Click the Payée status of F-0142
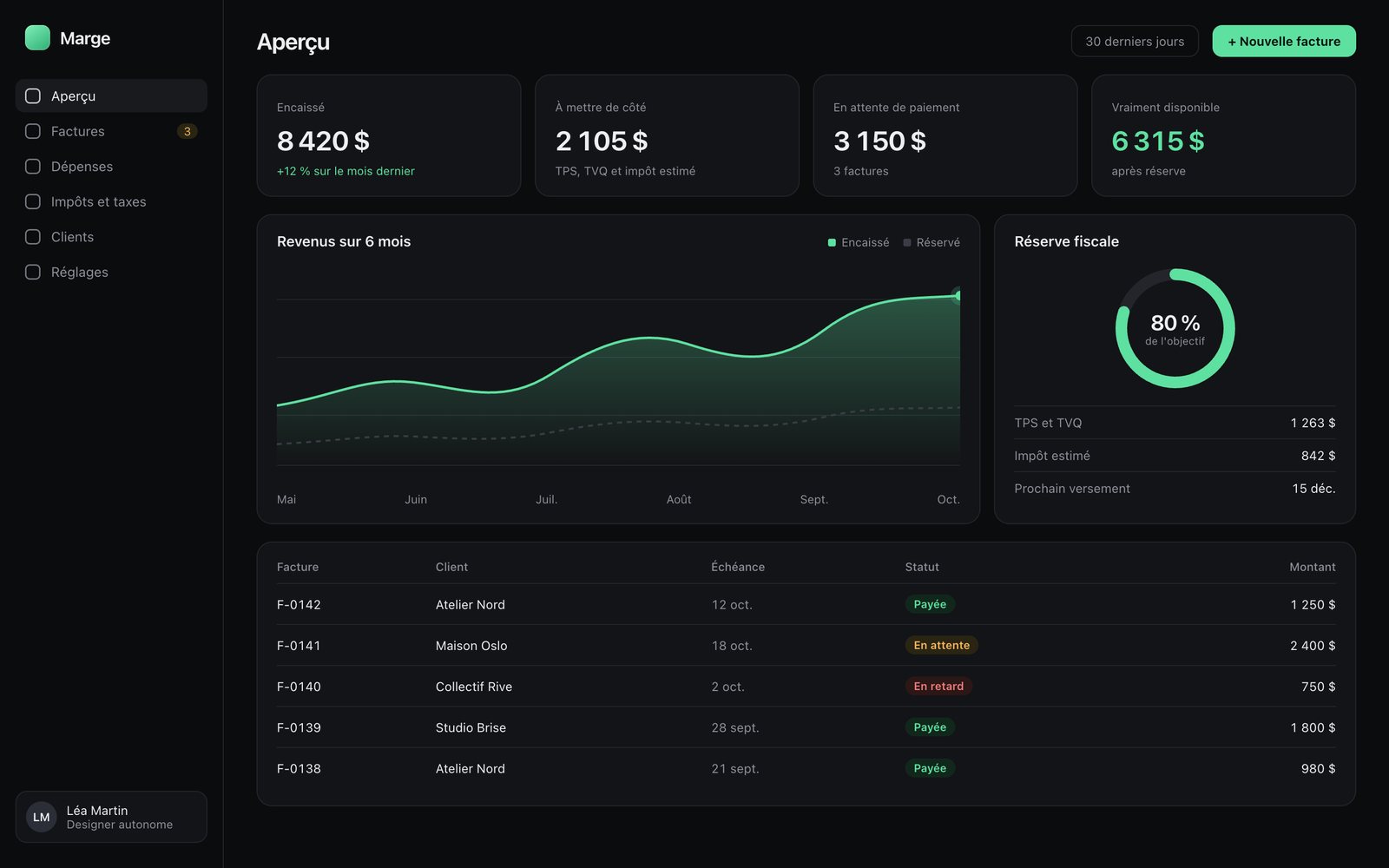The height and width of the screenshot is (868, 1389). [930, 604]
